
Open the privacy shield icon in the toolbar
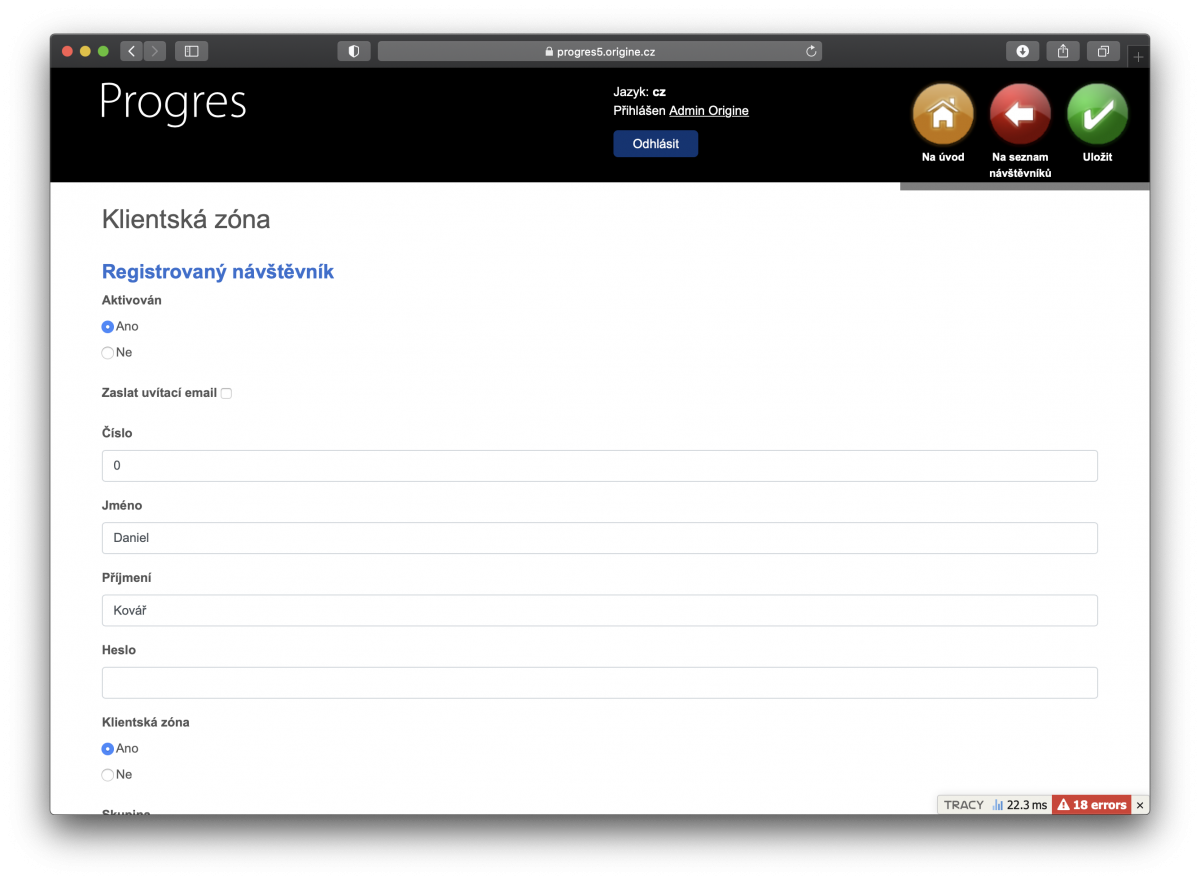353,50
